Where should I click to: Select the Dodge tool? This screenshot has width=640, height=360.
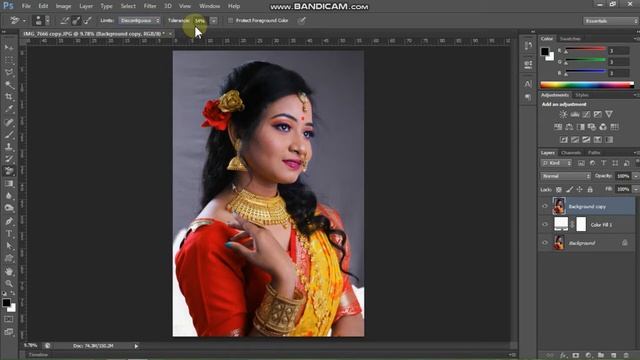[x=9, y=208]
